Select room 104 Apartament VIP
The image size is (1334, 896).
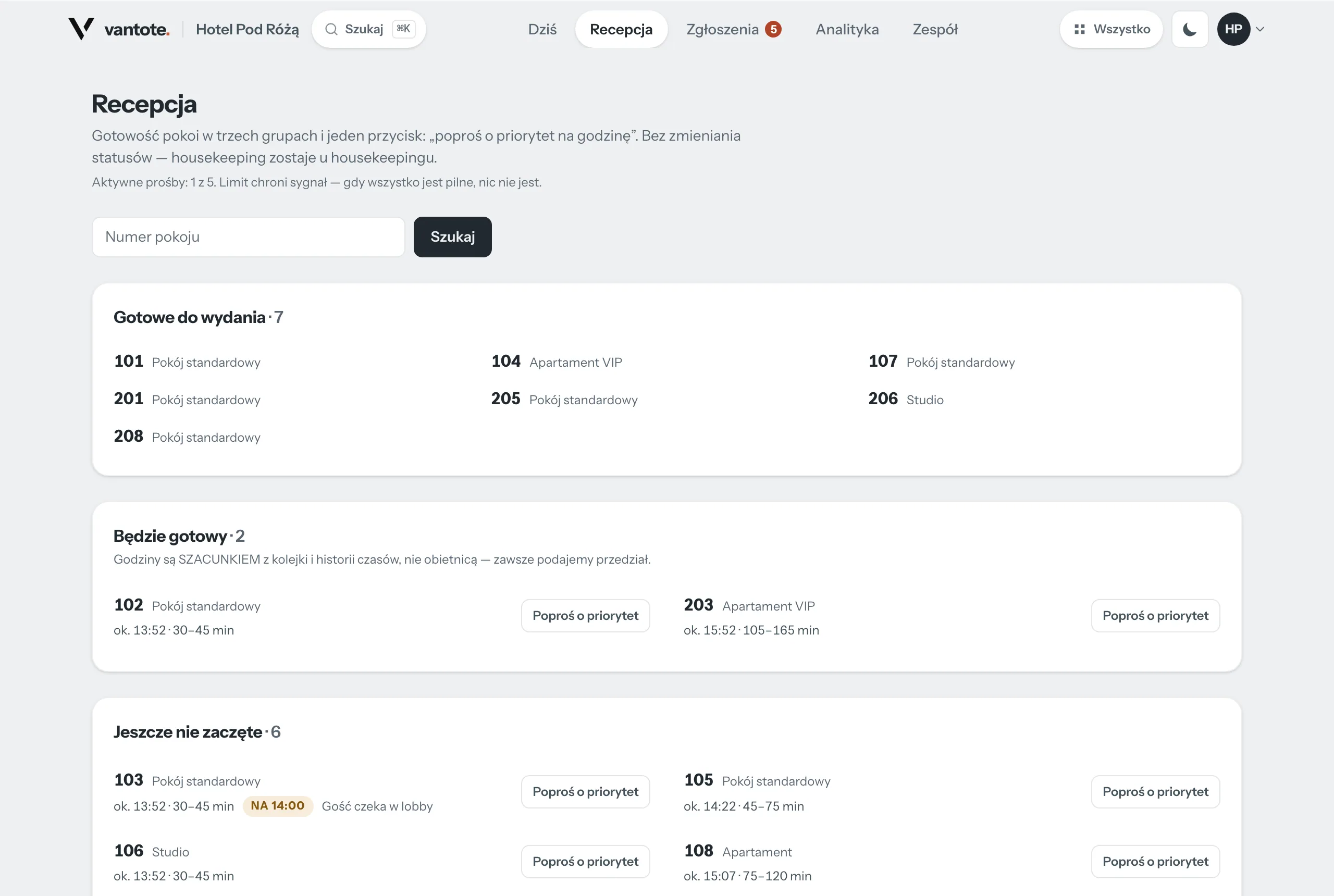[556, 361]
